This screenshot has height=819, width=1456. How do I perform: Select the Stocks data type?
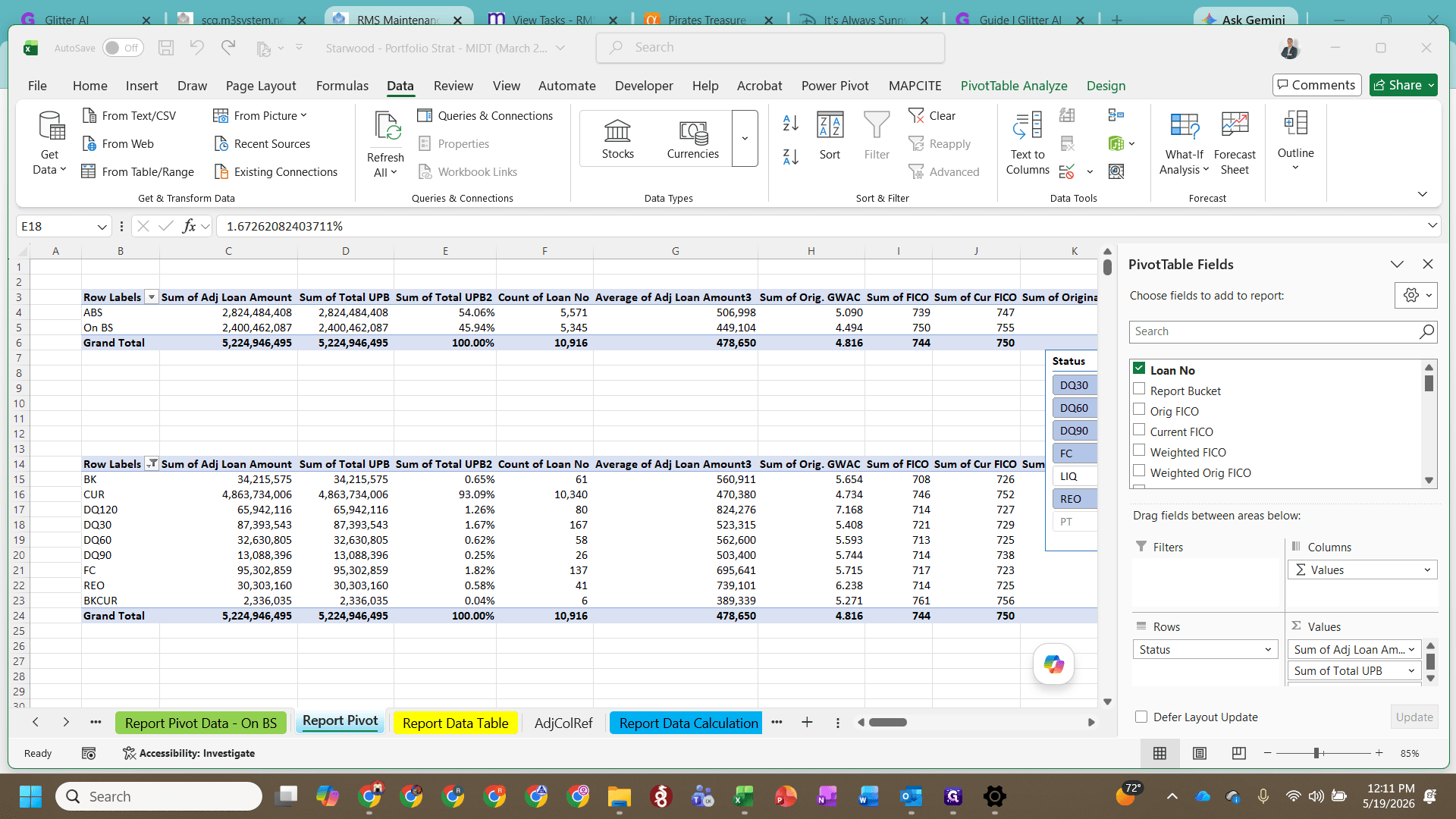coord(617,139)
